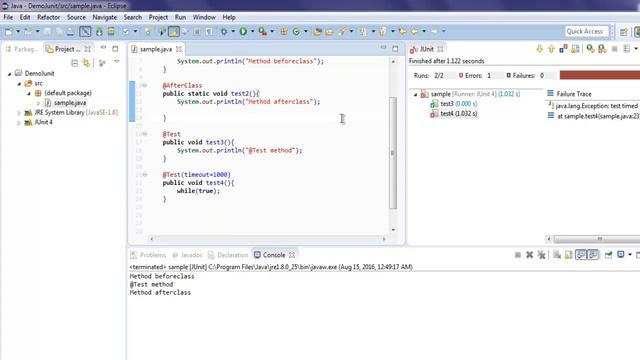Expand JRE System Library node
The width and height of the screenshot is (640, 360).
[x=19, y=113]
